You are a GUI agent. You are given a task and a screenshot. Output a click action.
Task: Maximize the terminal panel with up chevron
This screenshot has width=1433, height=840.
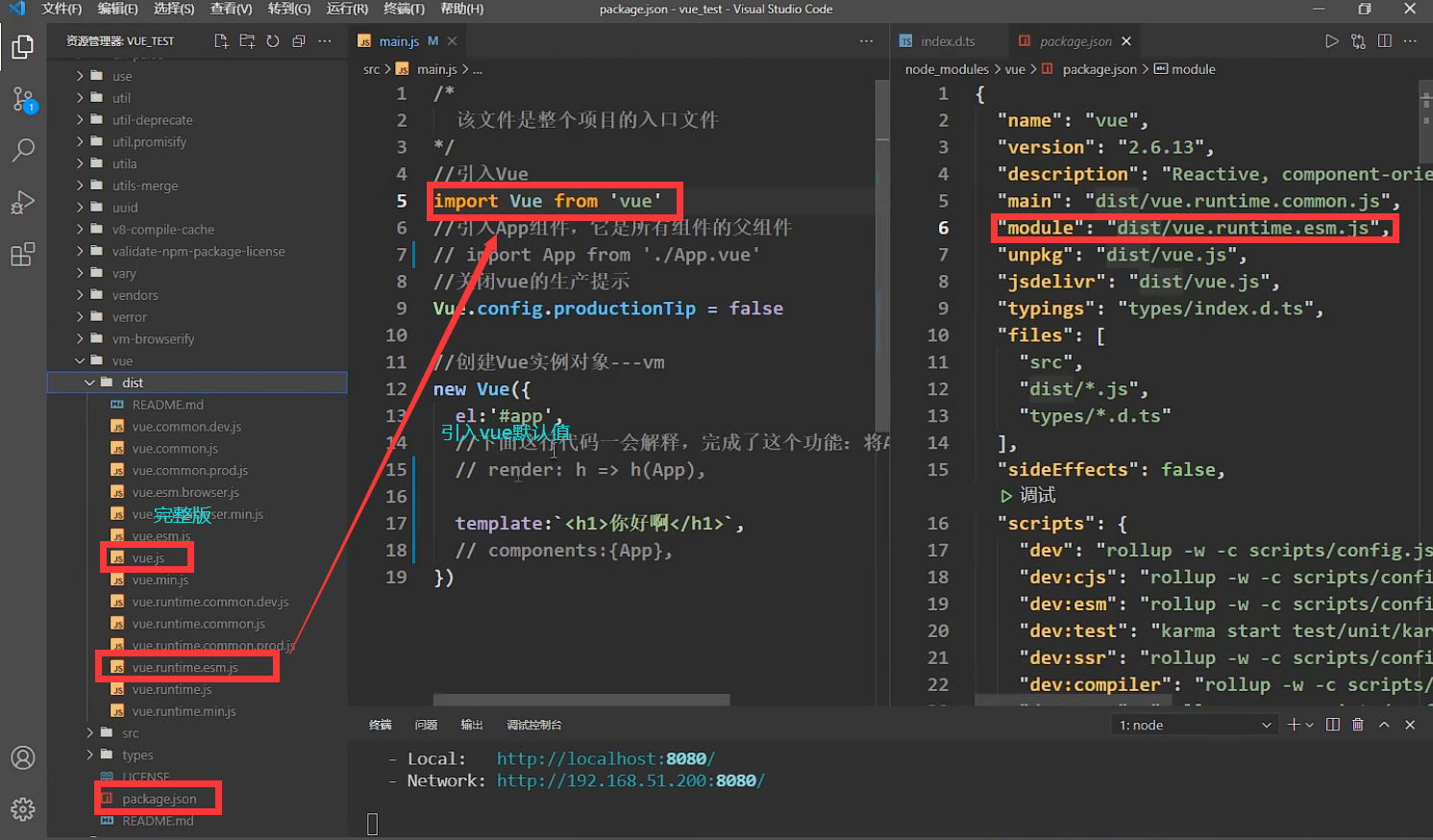pyautogui.click(x=1384, y=725)
